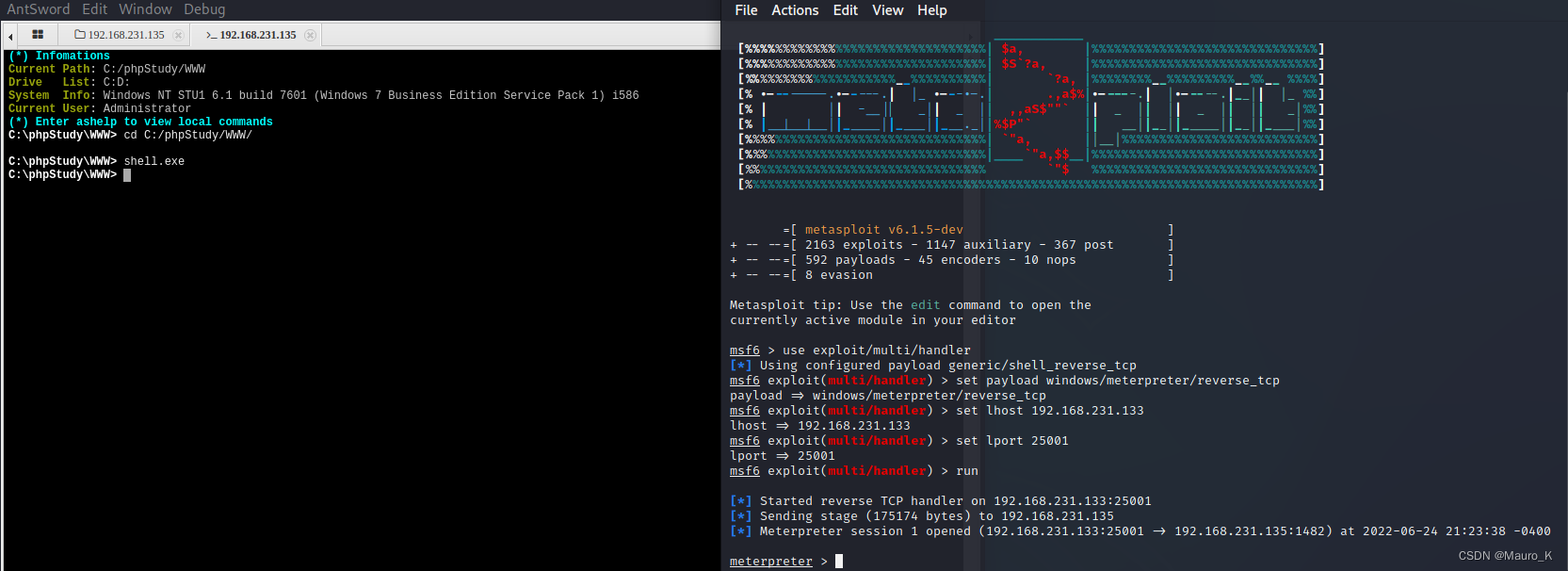
Task: Click the terminal prompt icon on second tab
Action: coord(211,35)
